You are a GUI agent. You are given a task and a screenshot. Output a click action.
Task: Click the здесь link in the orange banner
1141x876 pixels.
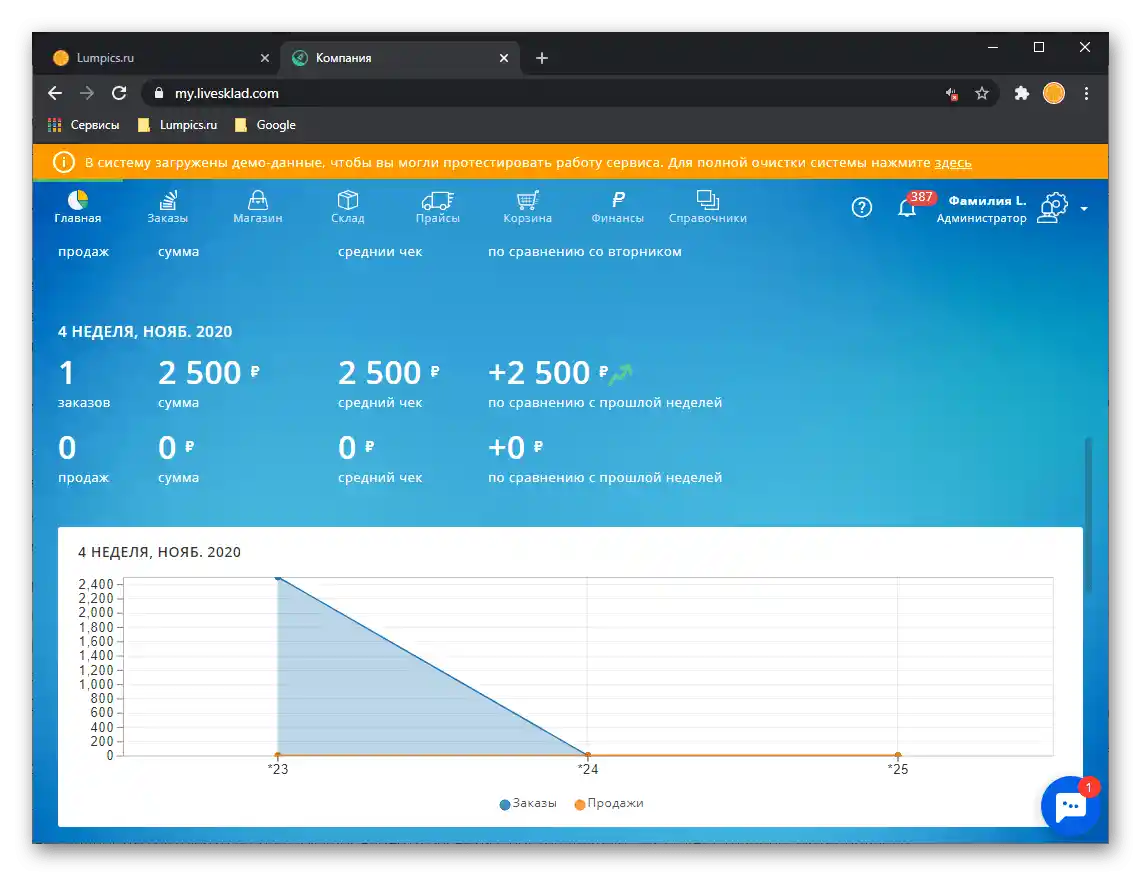953,162
